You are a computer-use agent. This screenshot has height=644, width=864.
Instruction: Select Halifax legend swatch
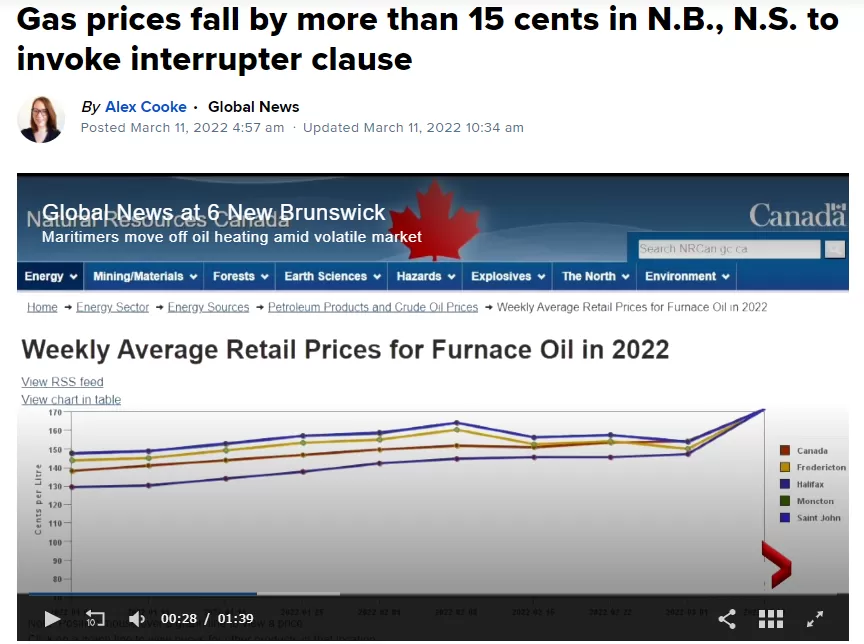coord(785,484)
